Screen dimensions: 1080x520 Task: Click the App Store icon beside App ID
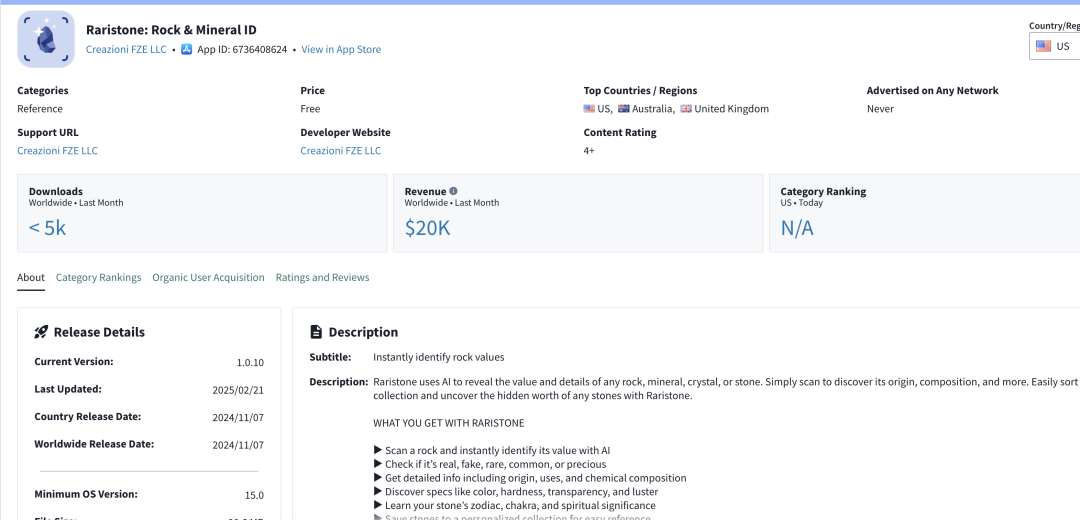click(x=187, y=50)
